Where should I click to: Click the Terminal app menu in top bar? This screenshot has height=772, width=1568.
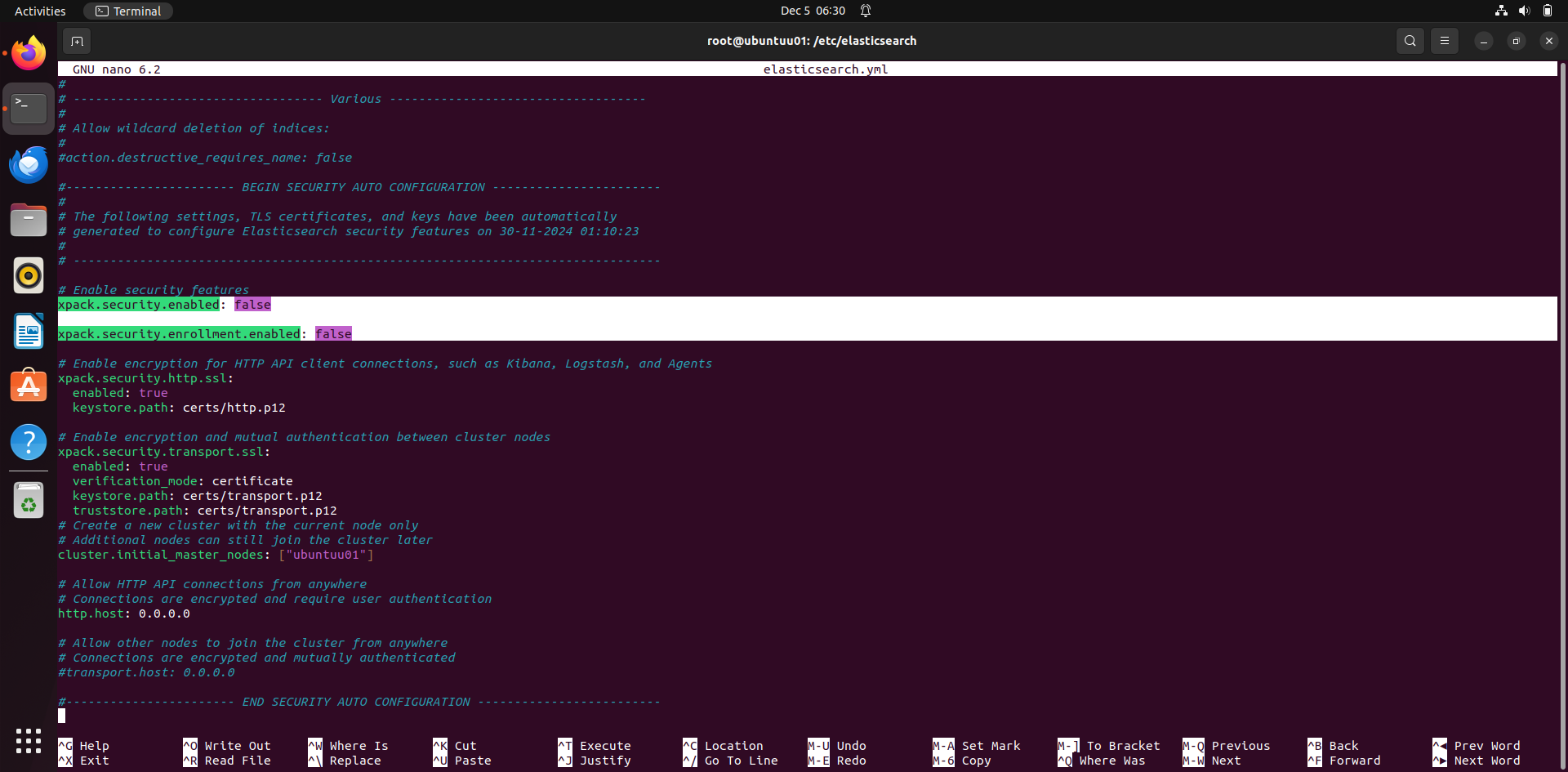point(128,11)
